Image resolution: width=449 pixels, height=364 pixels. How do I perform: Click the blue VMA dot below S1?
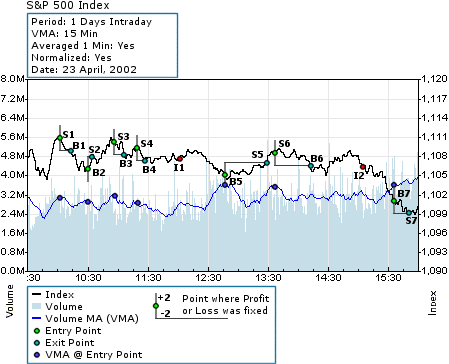60,198
